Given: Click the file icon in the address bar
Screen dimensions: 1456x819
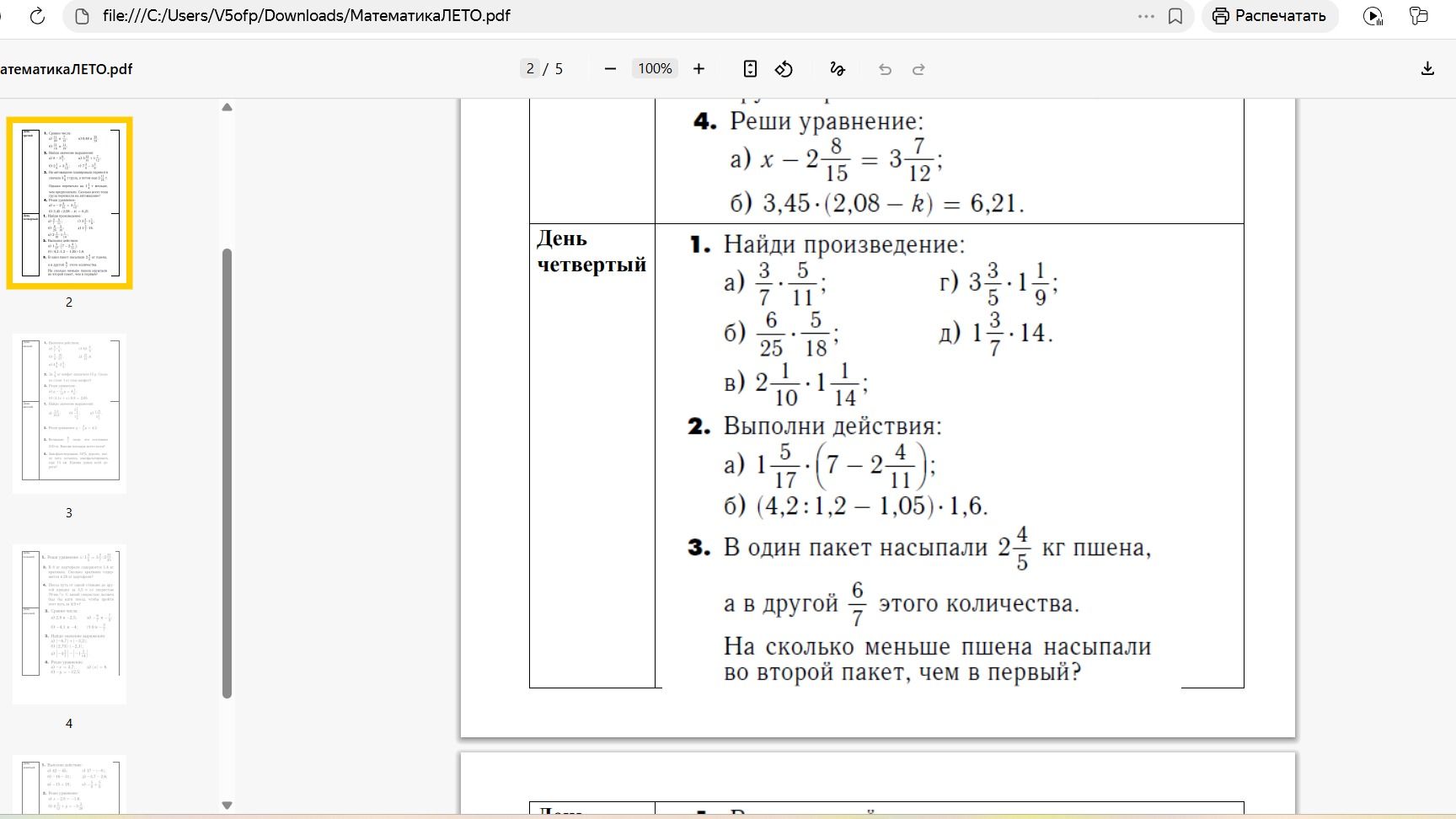Looking at the screenshot, I should [82, 16].
